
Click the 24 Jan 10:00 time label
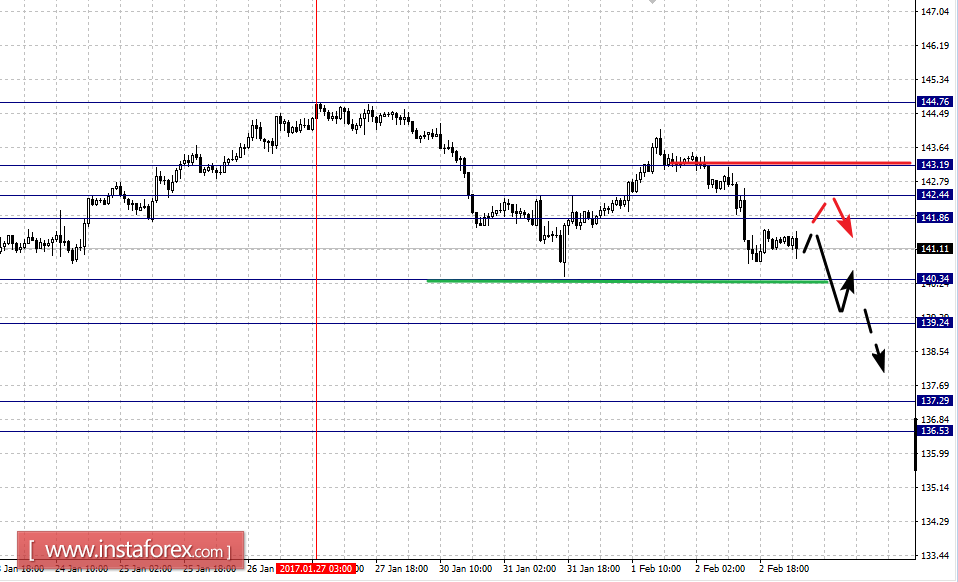click(x=81, y=569)
